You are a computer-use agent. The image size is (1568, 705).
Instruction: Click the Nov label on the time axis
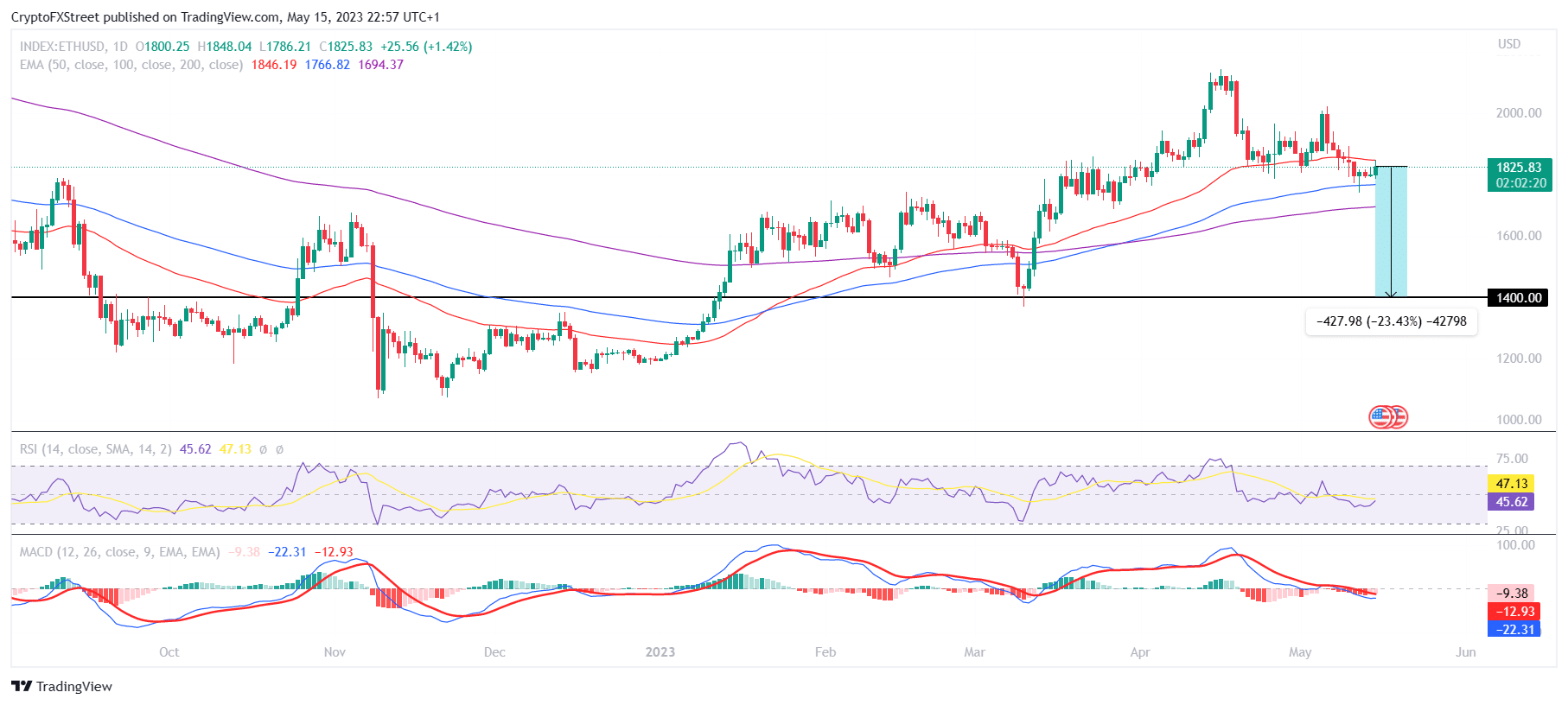coord(335,652)
